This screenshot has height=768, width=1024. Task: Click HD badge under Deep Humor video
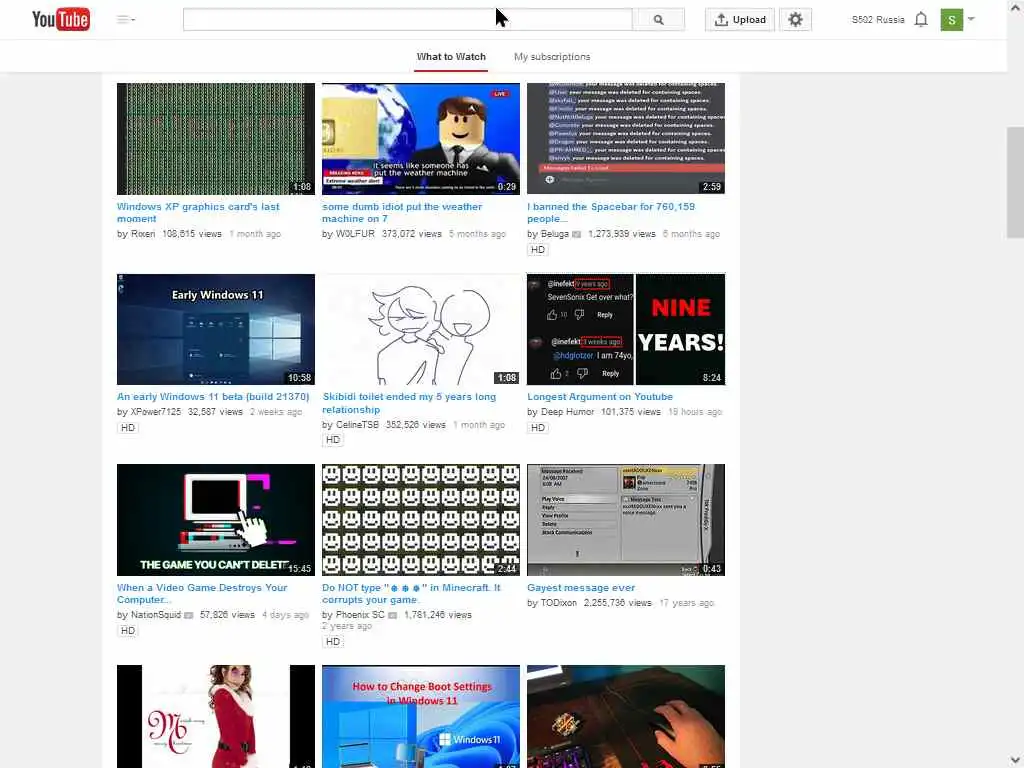537,428
